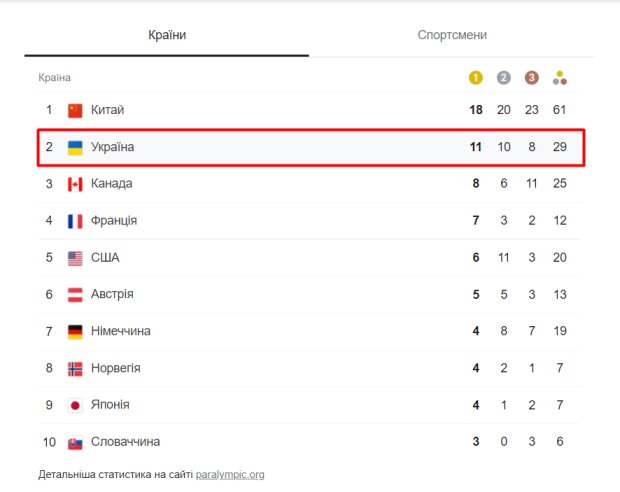Click the Austria flag icon
620x492 pixels.
(75, 295)
